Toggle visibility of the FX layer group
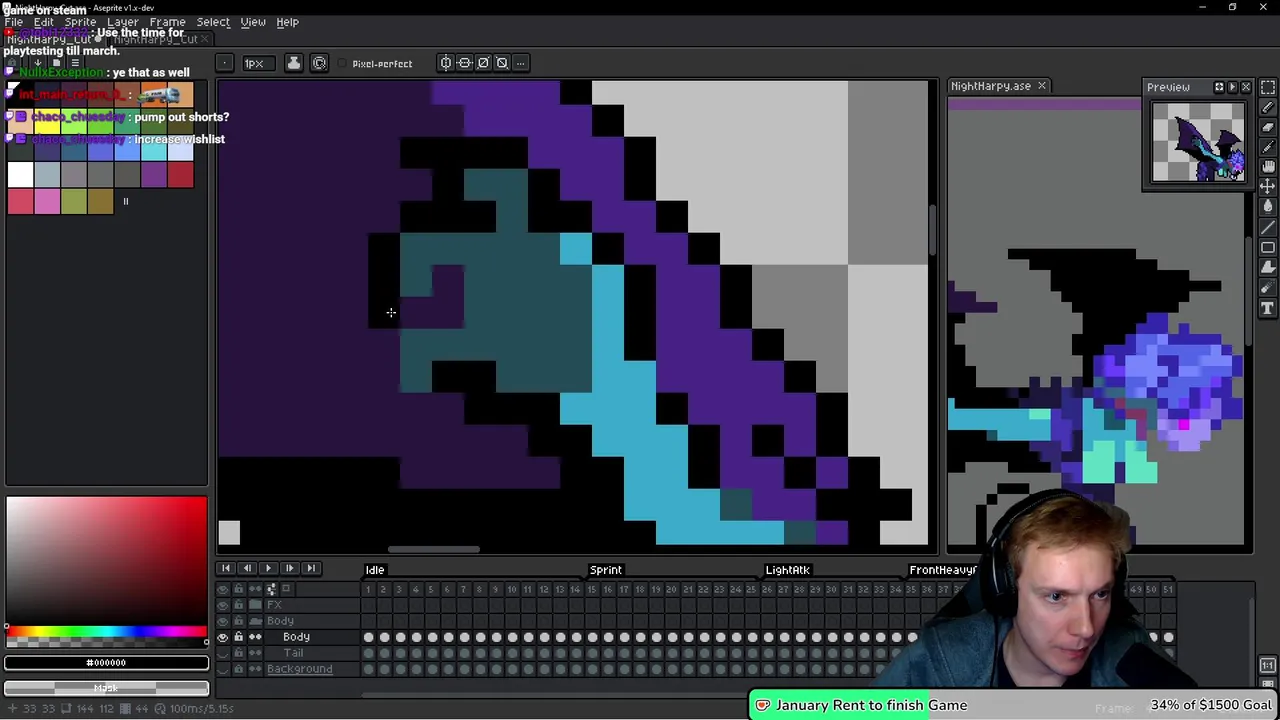 (x=222, y=605)
